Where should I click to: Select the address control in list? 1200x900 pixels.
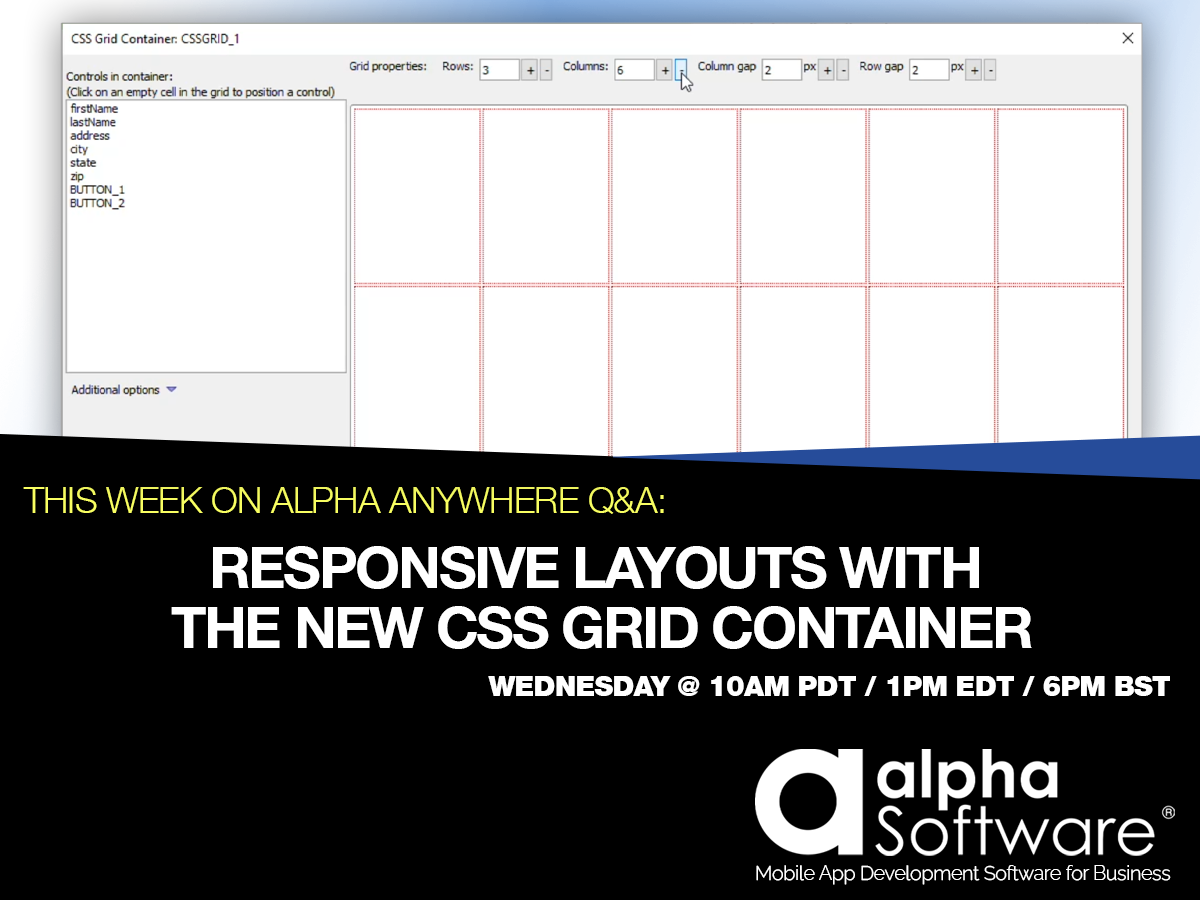(90, 136)
